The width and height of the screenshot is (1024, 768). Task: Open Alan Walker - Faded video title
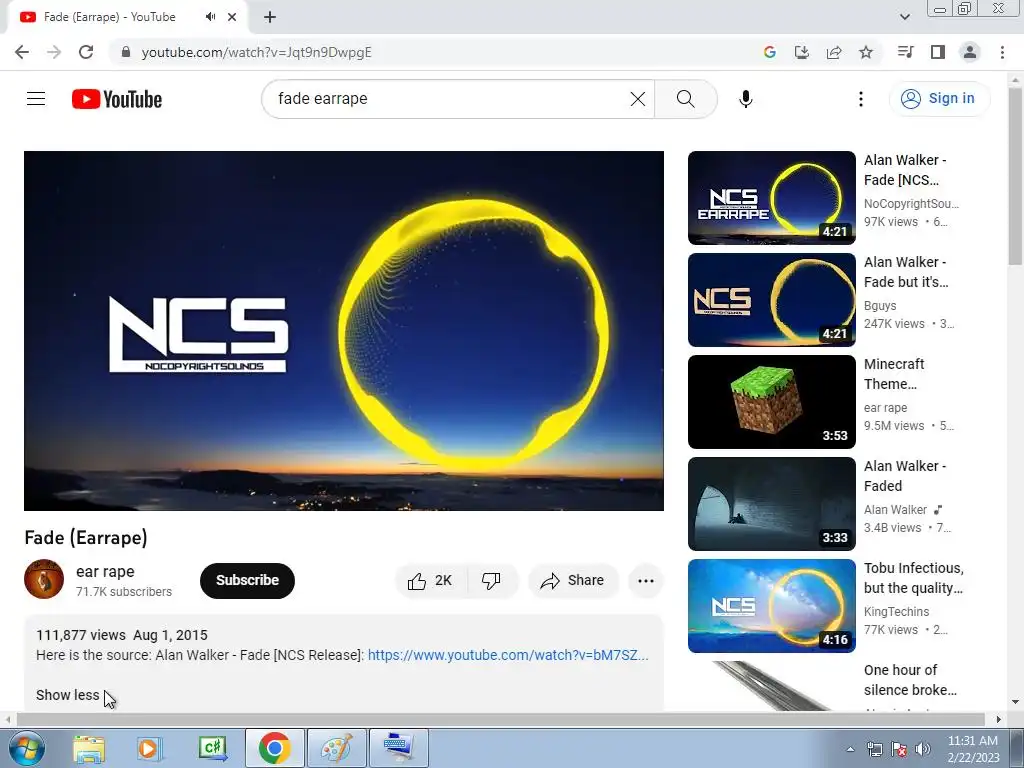coord(905,476)
